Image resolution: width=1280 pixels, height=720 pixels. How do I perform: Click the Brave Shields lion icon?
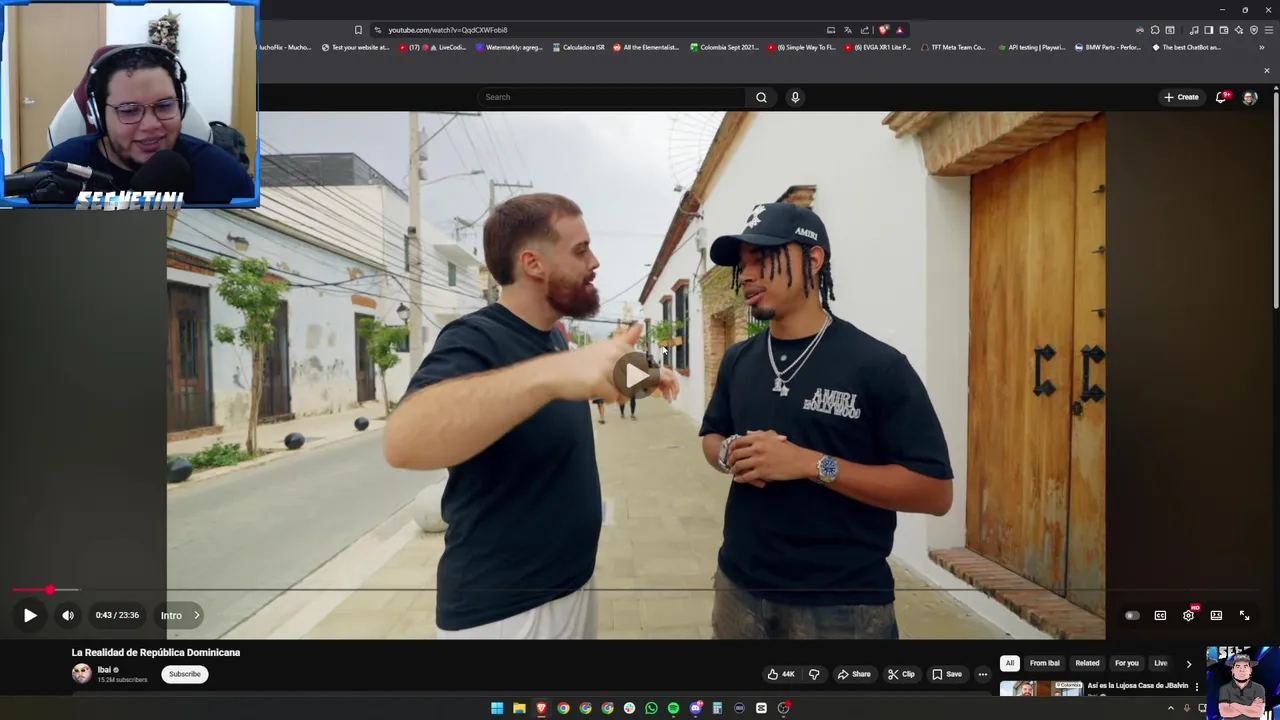coord(883,30)
